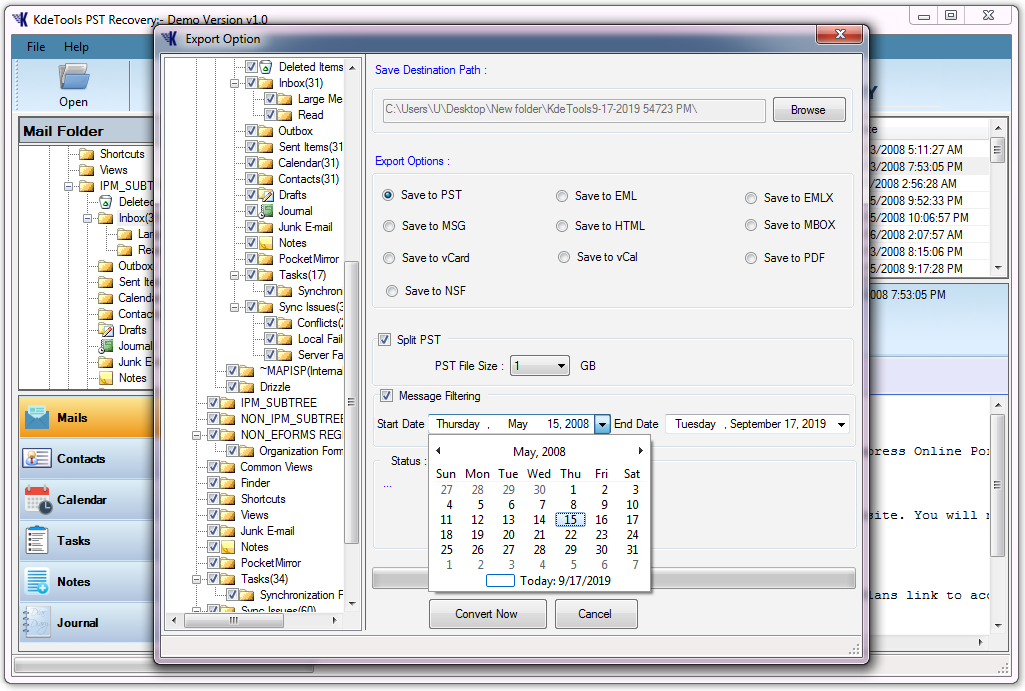1025x691 pixels.
Task: Click the Browse button
Action: pyautogui.click(x=809, y=110)
